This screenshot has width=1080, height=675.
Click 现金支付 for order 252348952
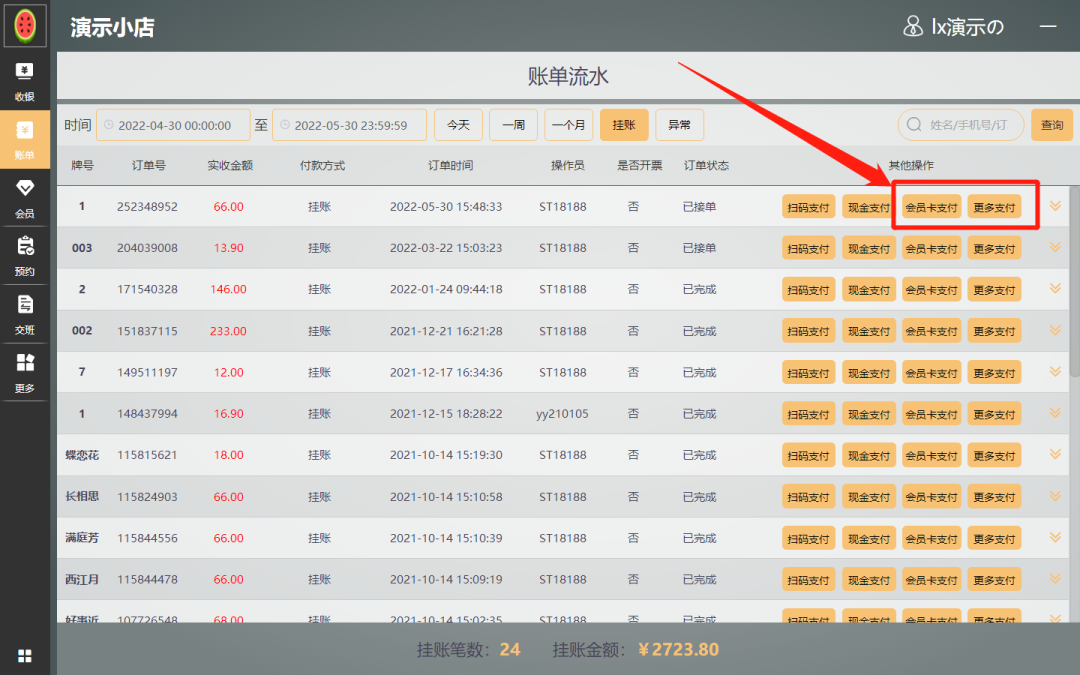click(869, 207)
